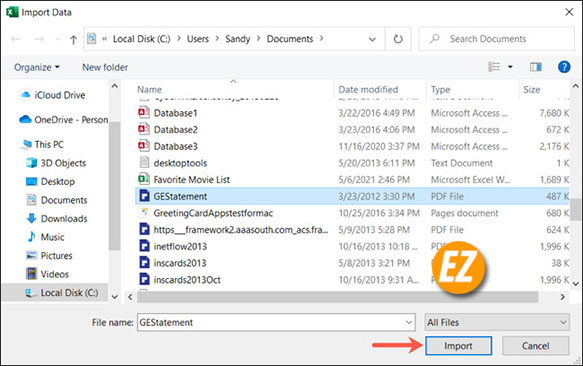The image size is (583, 366).
Task: Click the Search Documents field
Action: pyautogui.click(x=496, y=39)
